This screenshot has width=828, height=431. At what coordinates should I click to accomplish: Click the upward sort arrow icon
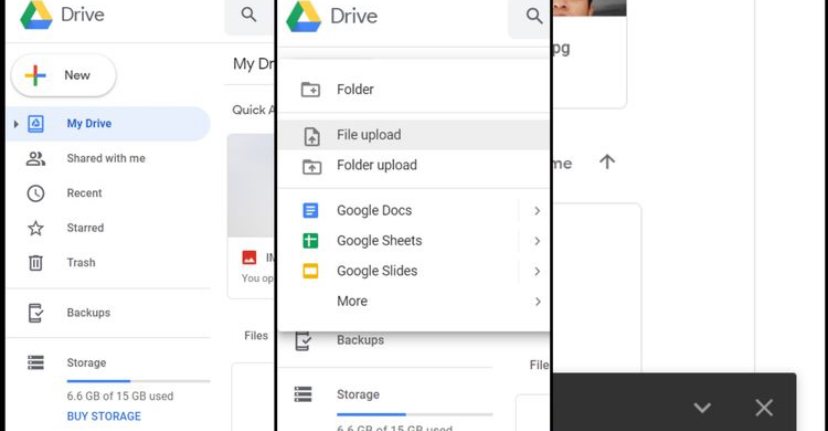click(607, 162)
